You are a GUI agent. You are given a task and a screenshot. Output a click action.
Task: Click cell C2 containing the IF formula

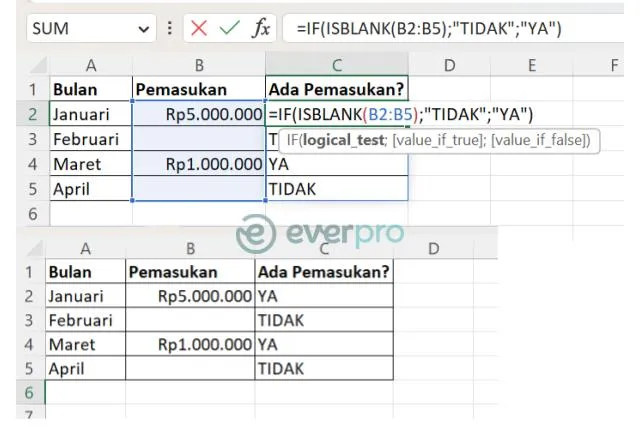pyautogui.click(x=337, y=114)
